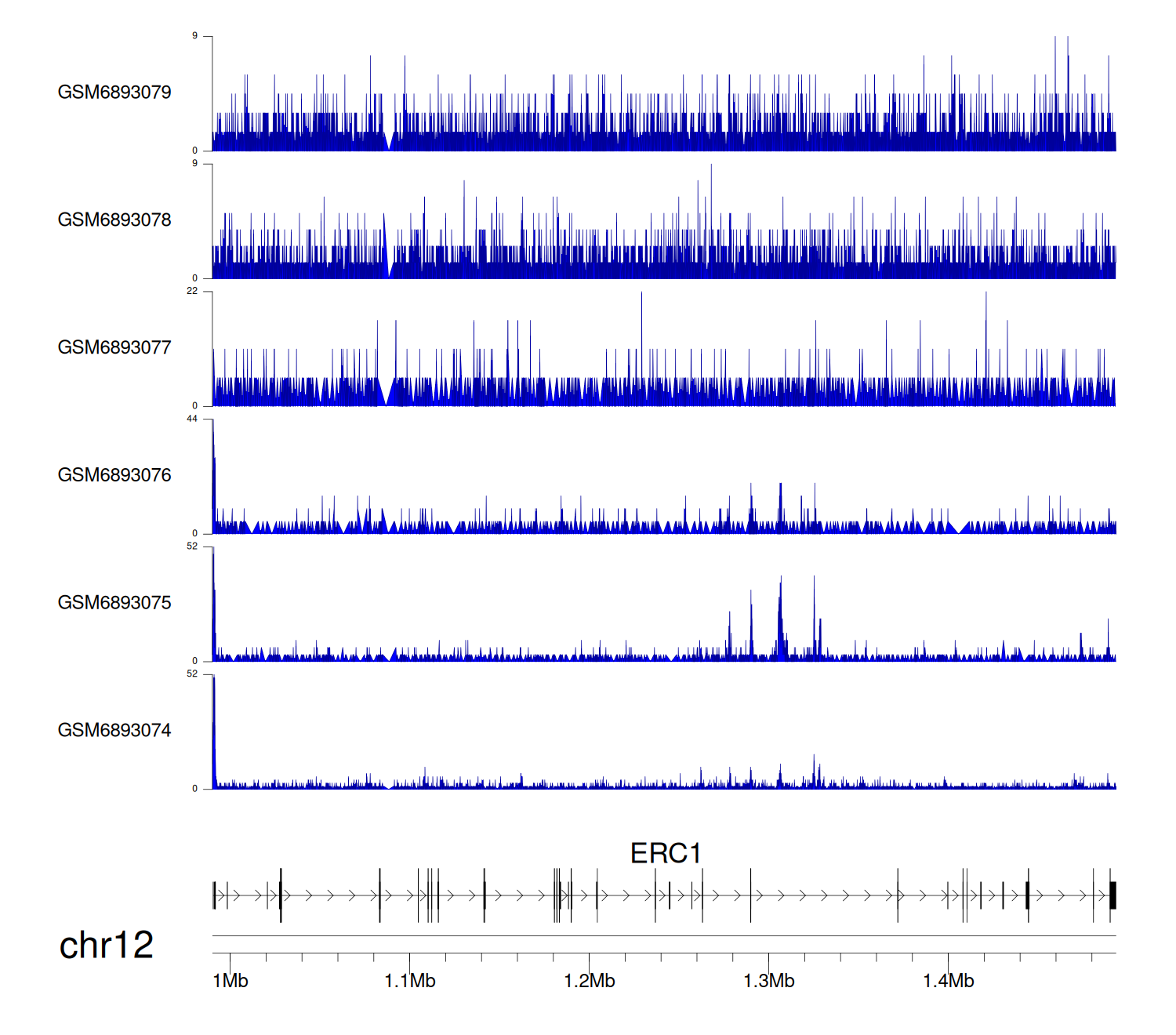The height and width of the screenshot is (1035, 1176).
Task: Select the 1.2Mb coordinate label
Action: (x=590, y=981)
